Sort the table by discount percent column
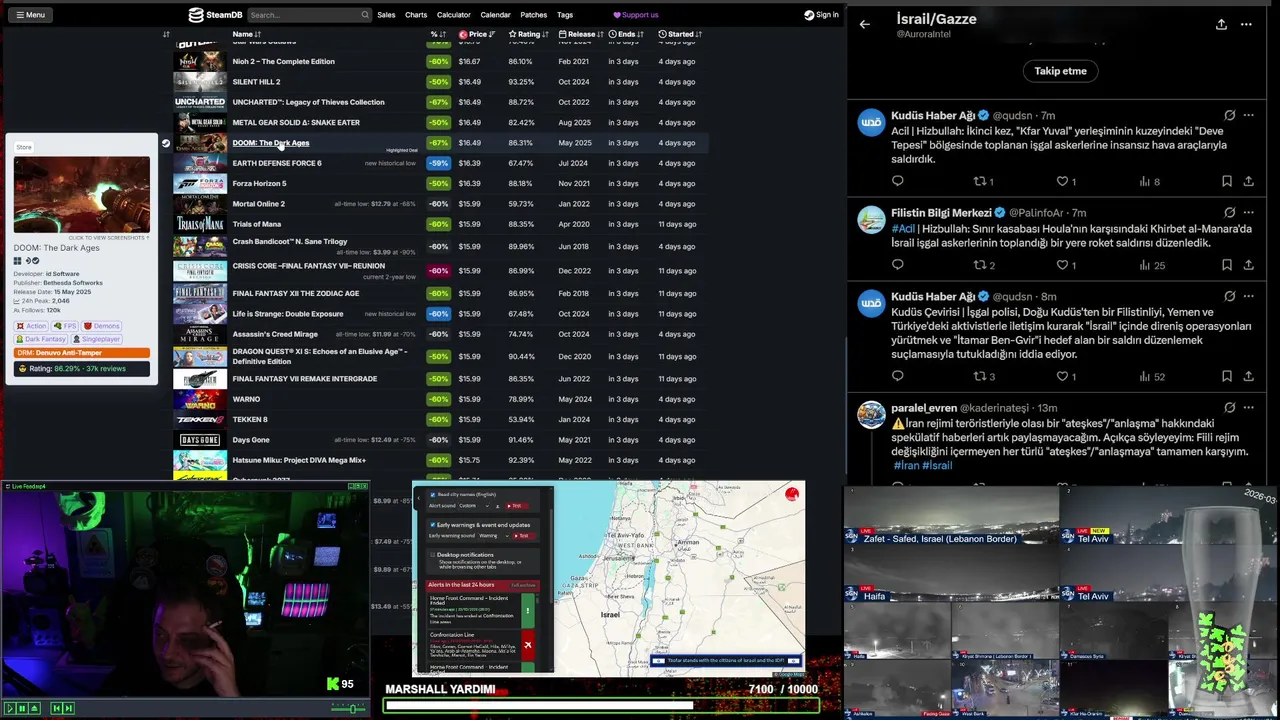This screenshot has height=720, width=1280. pos(437,34)
